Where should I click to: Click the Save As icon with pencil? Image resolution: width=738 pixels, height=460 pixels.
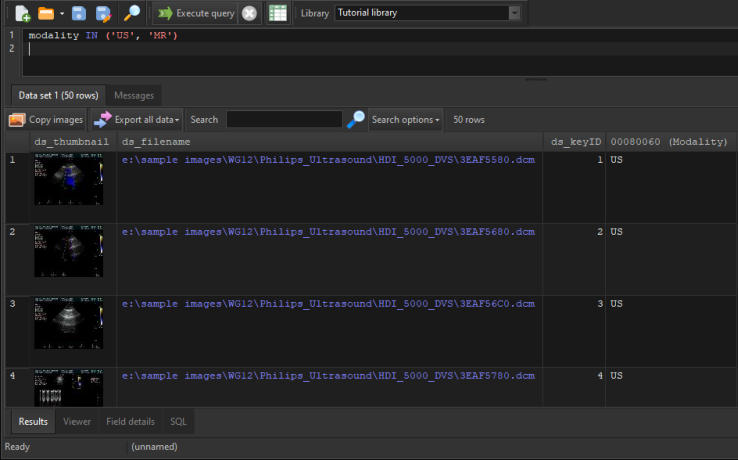[x=102, y=13]
